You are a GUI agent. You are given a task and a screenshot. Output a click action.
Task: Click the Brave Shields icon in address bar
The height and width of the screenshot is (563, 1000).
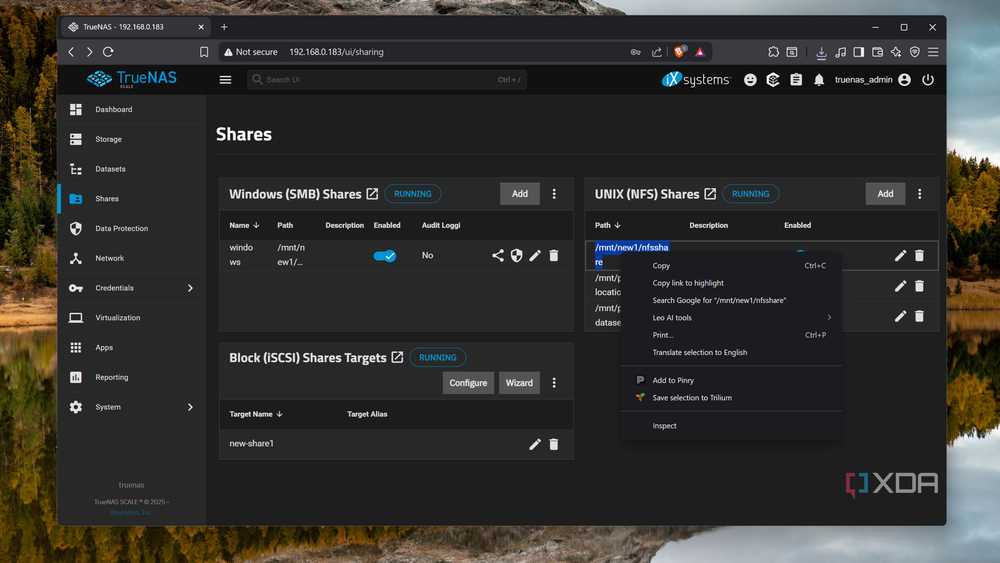pos(680,52)
